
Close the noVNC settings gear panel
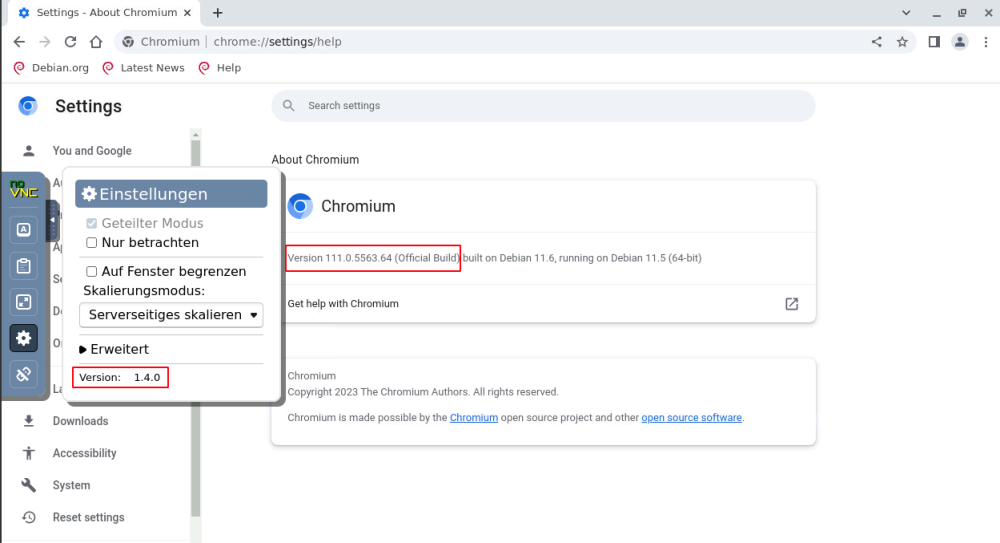[24, 338]
